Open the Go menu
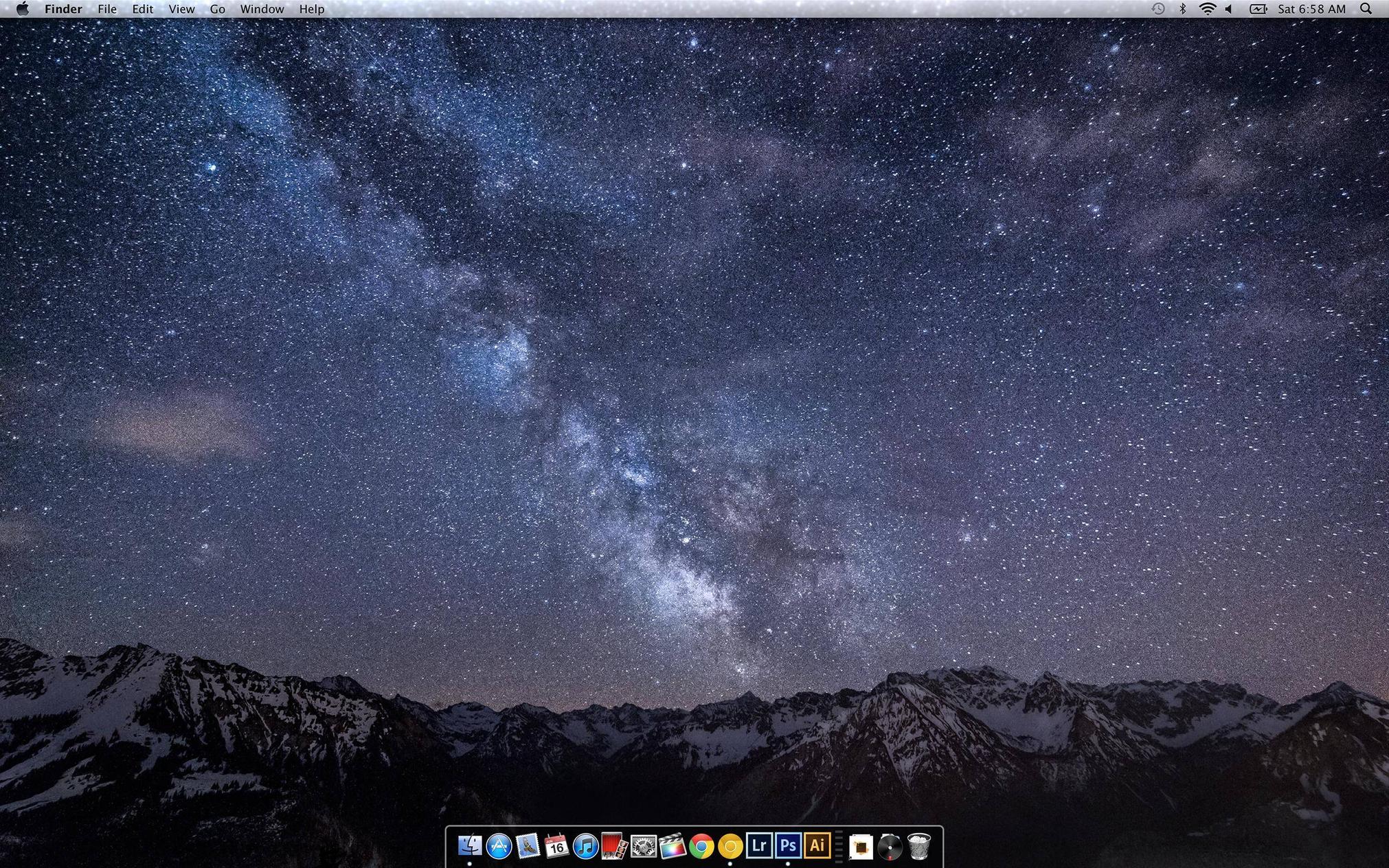The width and height of the screenshot is (1389, 868). (217, 9)
